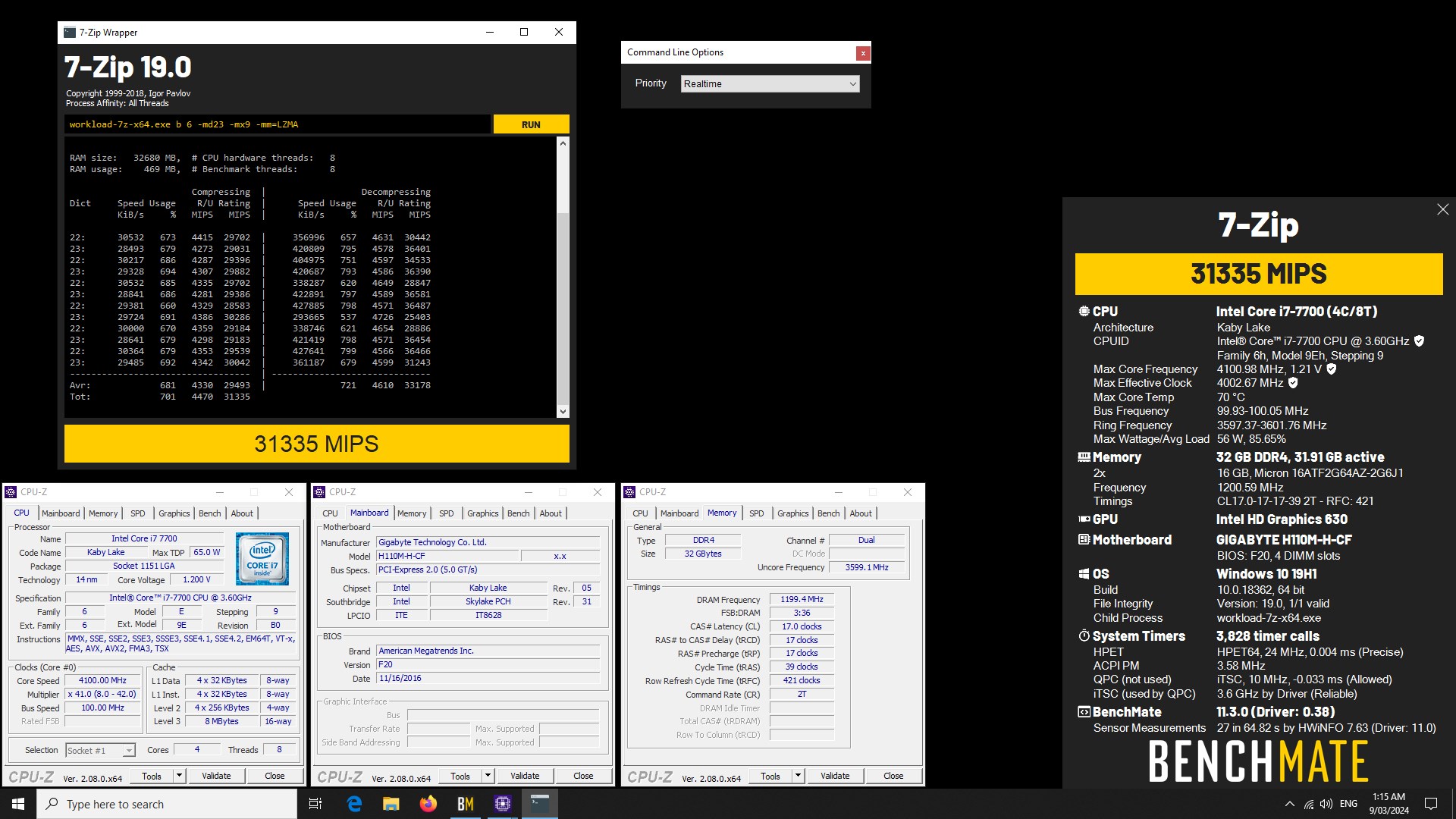1456x819 pixels.
Task: Click the Tot: row in 7-Zip output
Action: point(160,397)
